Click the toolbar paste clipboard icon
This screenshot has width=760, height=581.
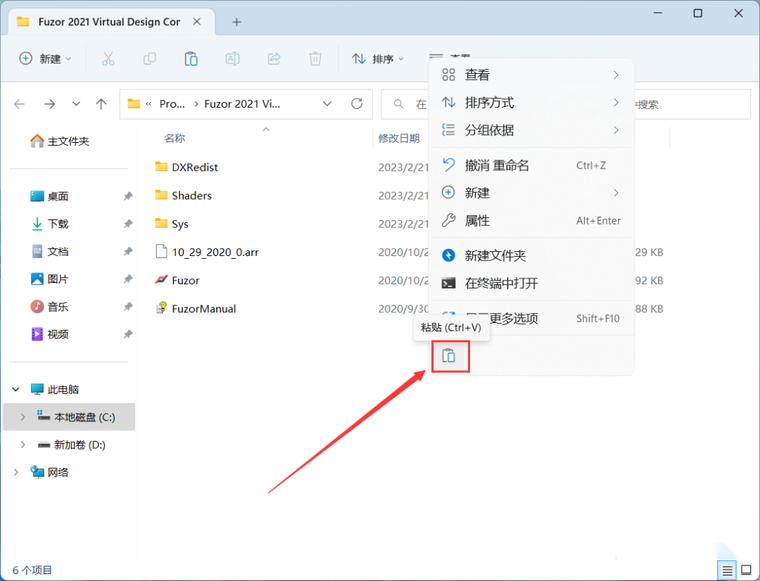coord(191,59)
